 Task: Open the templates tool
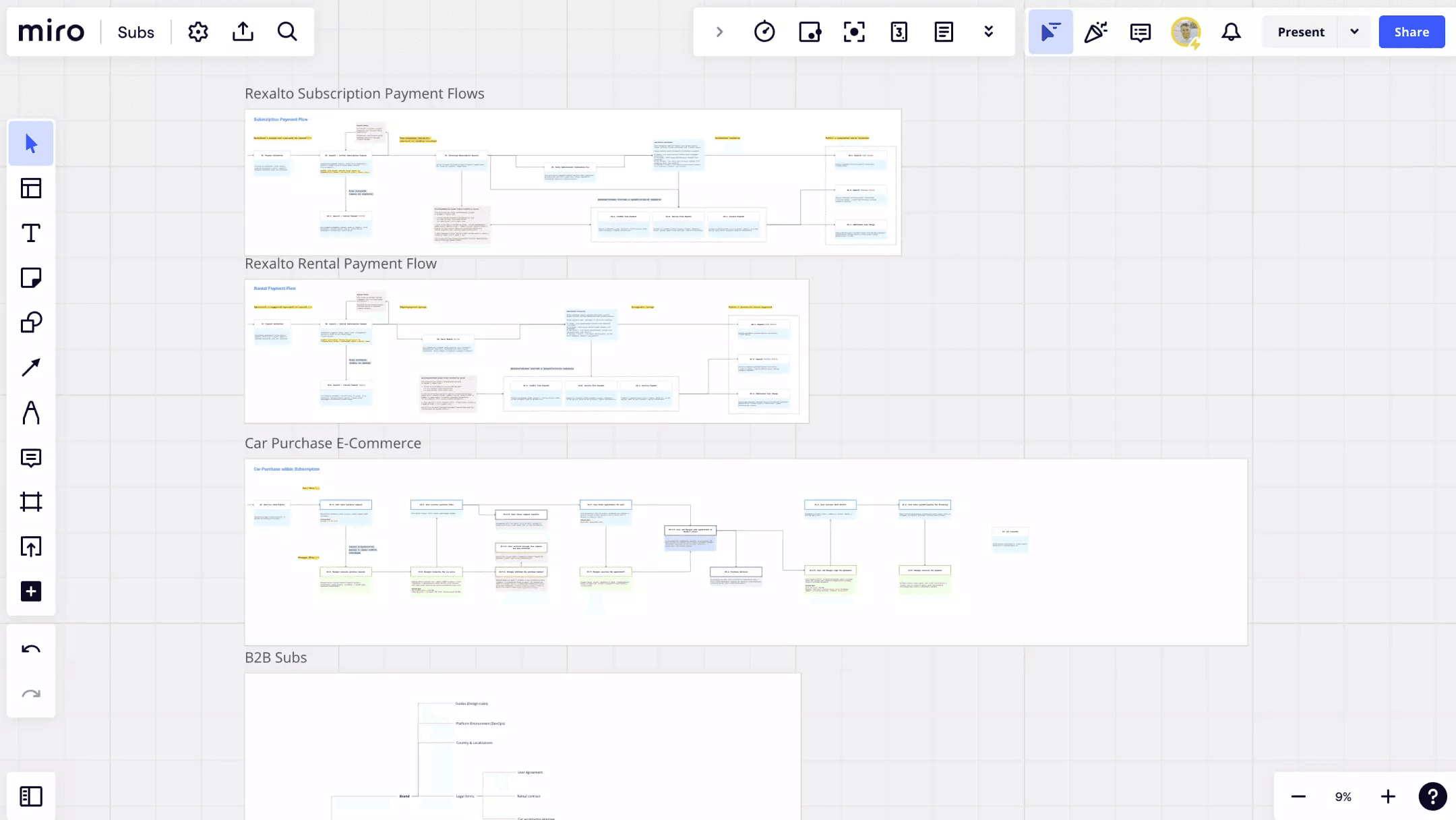pos(31,188)
